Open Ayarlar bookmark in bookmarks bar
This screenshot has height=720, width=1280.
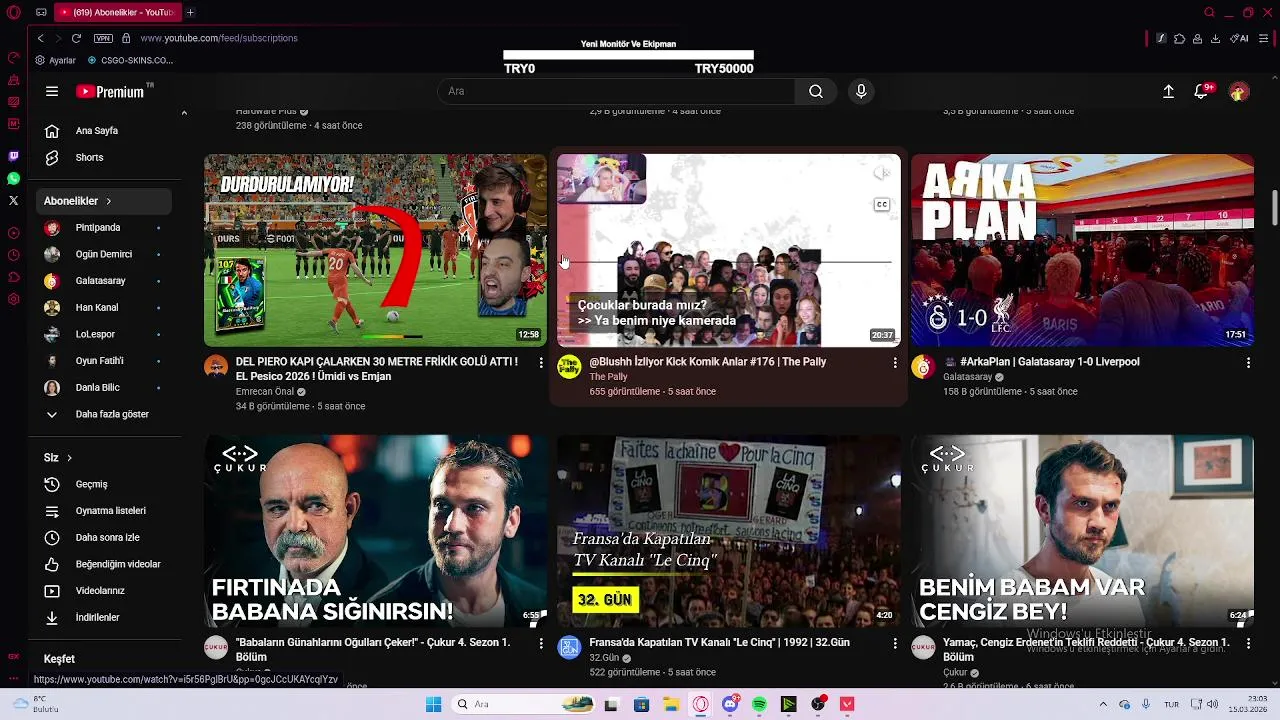(x=55, y=60)
